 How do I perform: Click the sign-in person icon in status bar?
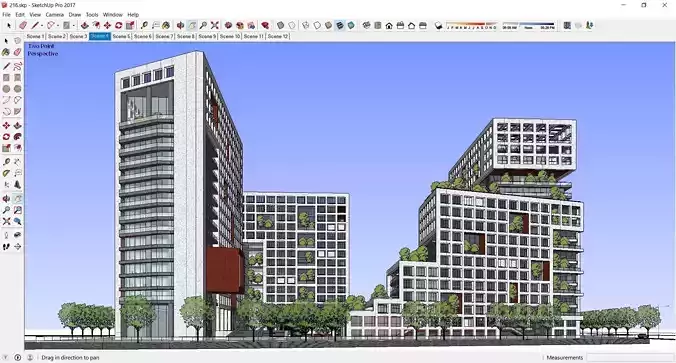tap(30, 357)
